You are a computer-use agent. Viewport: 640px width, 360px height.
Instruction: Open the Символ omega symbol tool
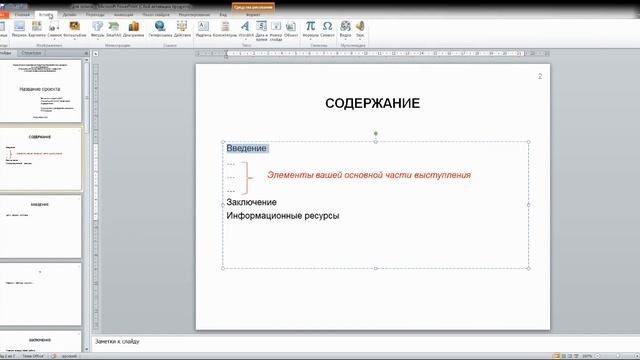click(327, 29)
